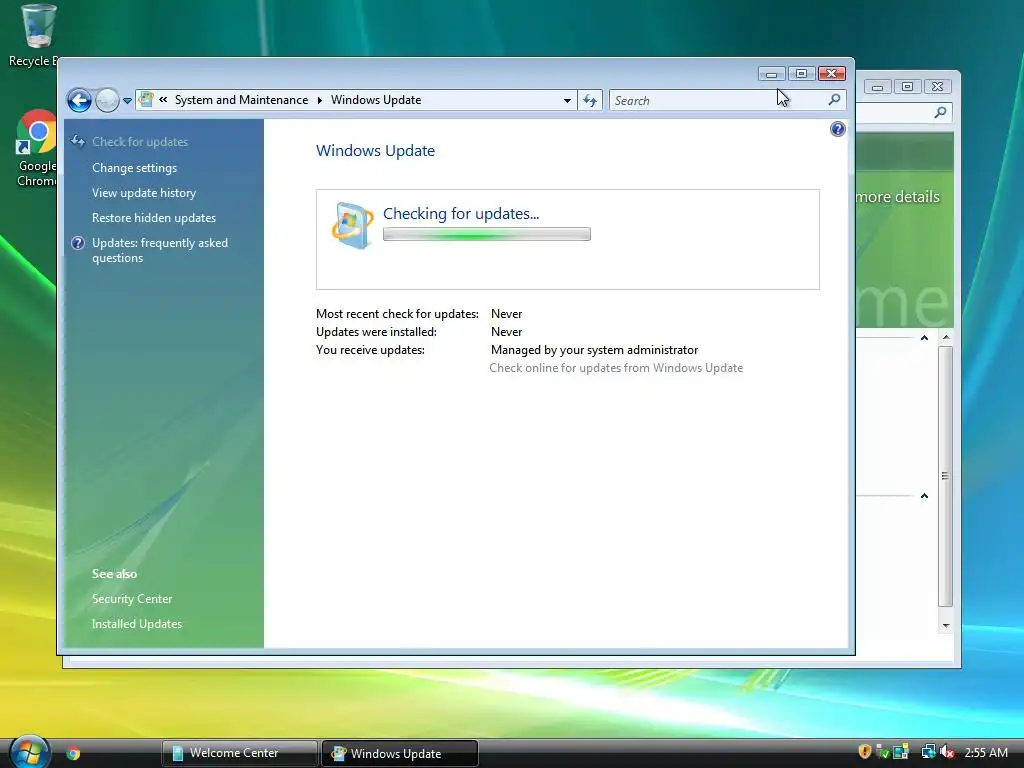Click Welcome Center scrollbar up arrow
This screenshot has width=1024, height=768.
[946, 338]
